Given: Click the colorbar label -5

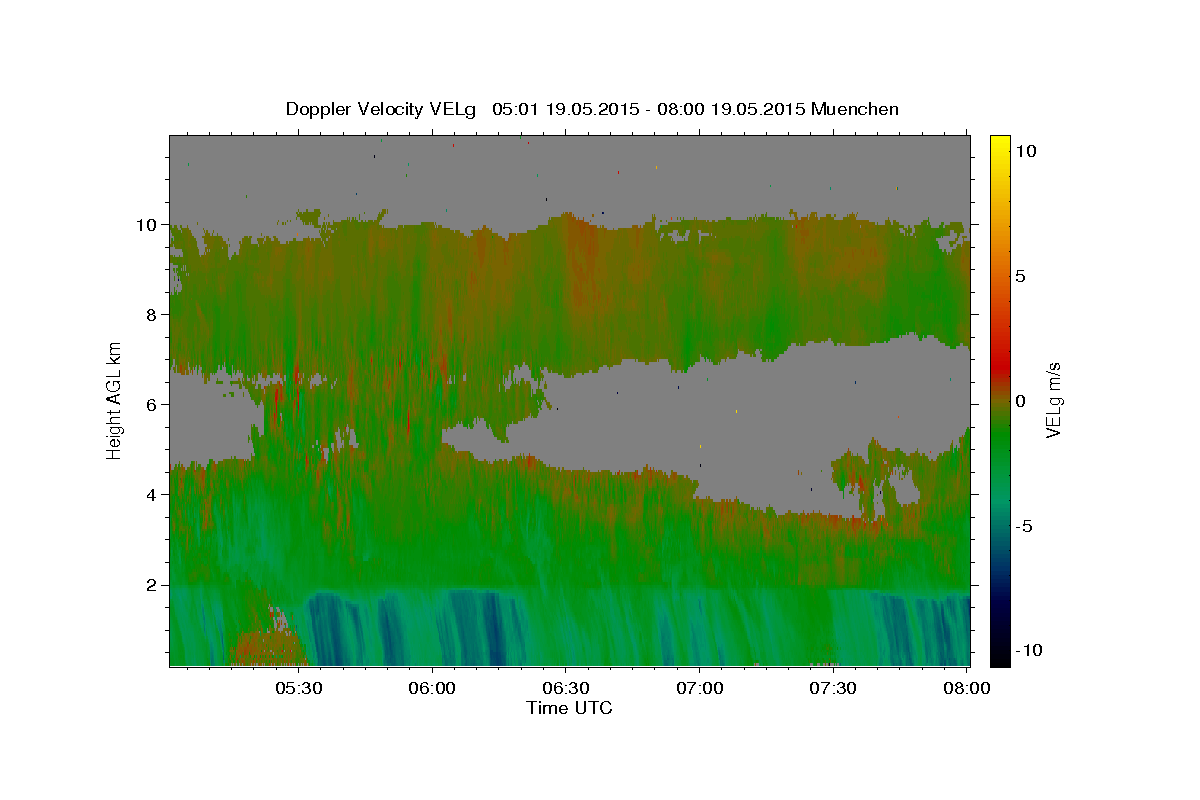Looking at the screenshot, I should coord(1024,526).
